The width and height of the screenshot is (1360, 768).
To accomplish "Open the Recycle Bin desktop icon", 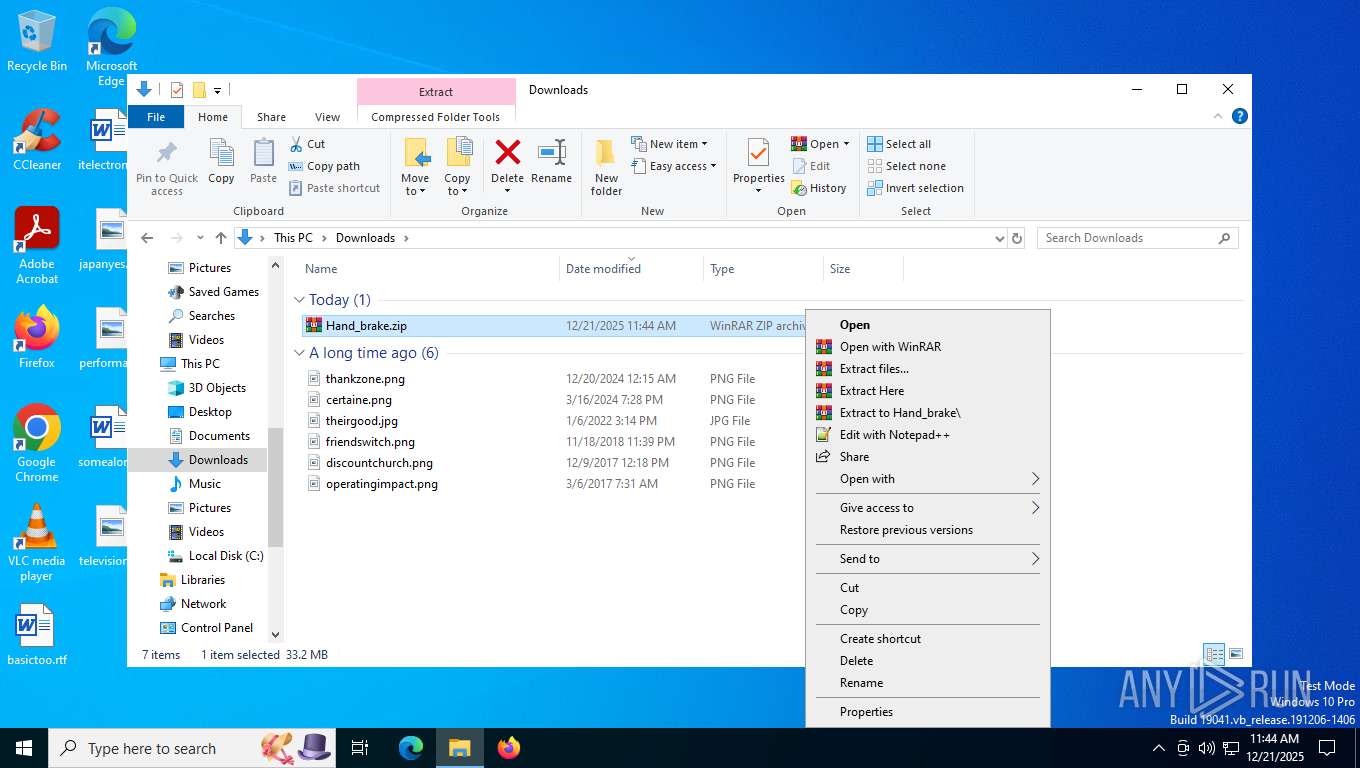I will (x=37, y=41).
